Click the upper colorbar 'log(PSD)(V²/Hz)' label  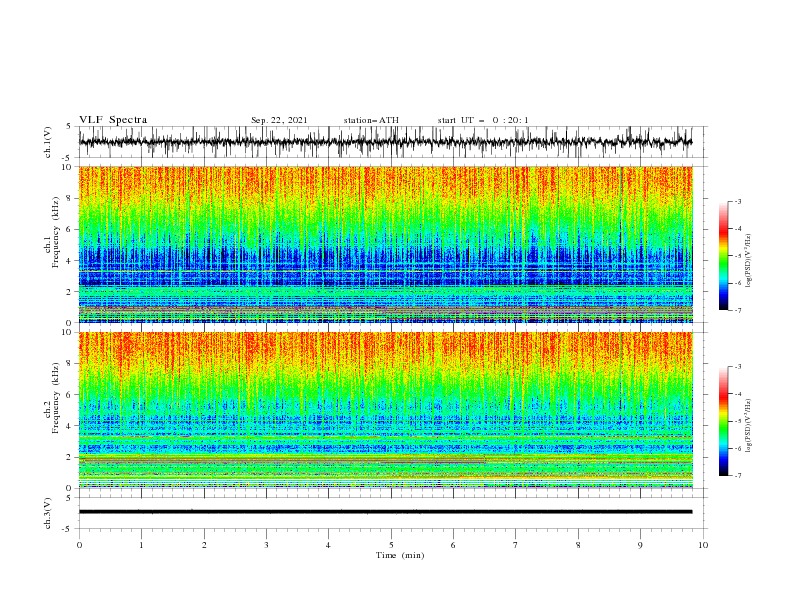tap(748, 261)
